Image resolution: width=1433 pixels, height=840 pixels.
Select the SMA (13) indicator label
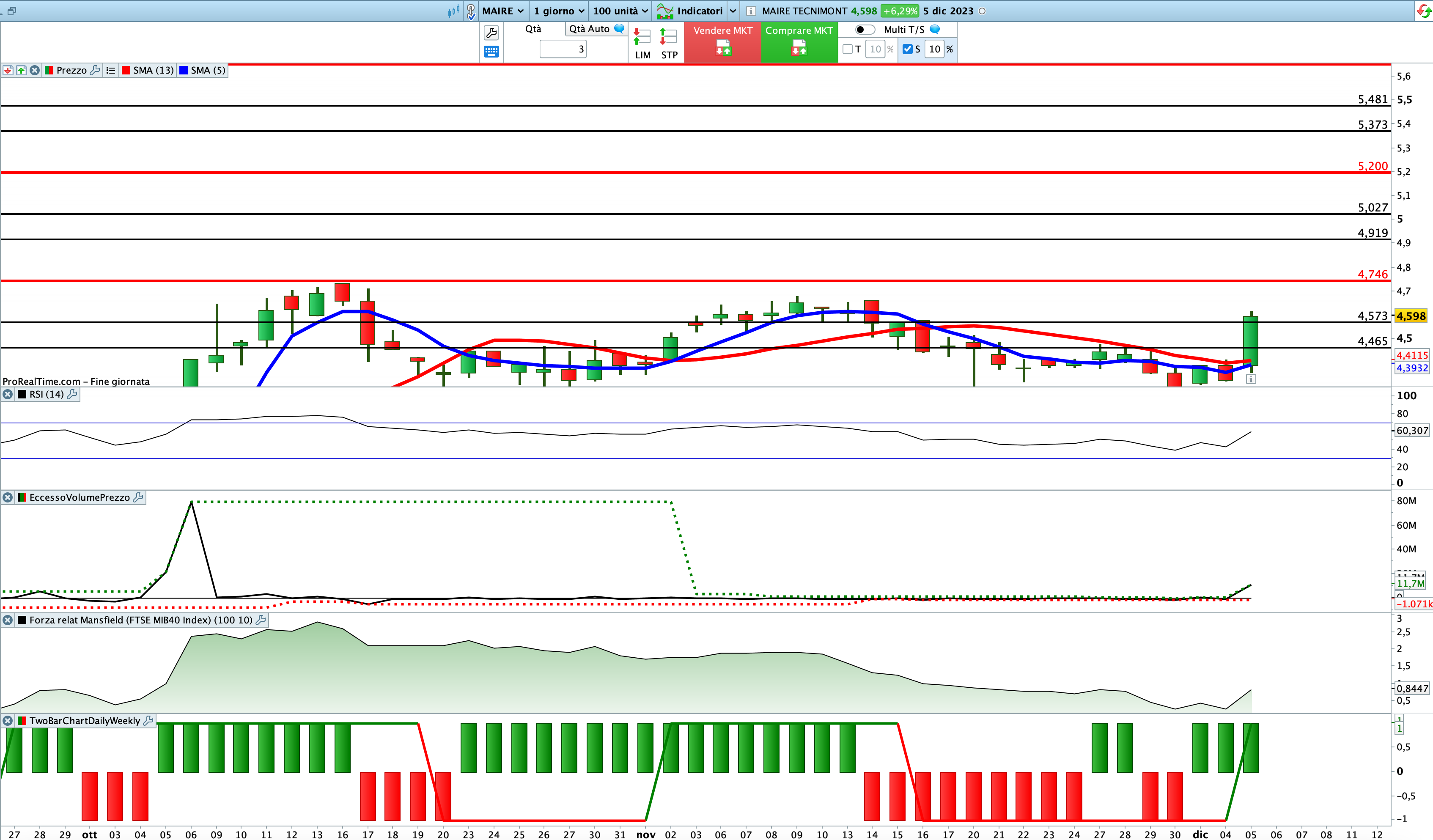coord(154,70)
